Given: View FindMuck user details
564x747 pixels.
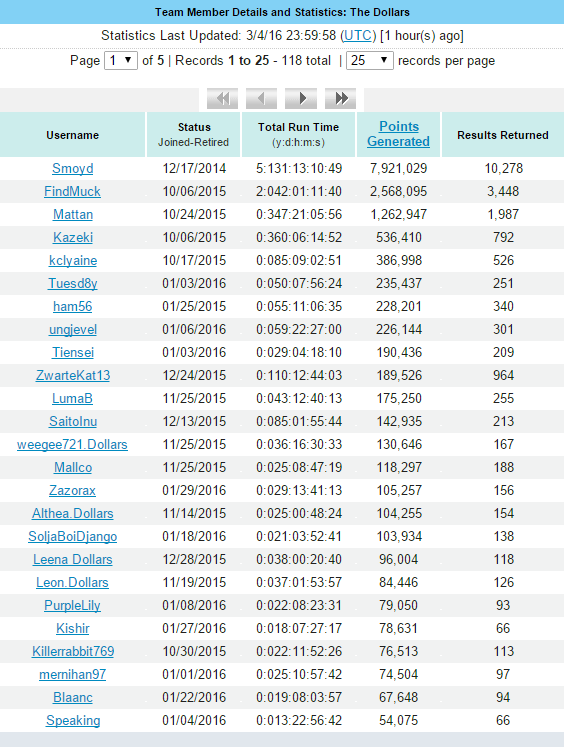Looking at the screenshot, I should (x=72, y=192).
